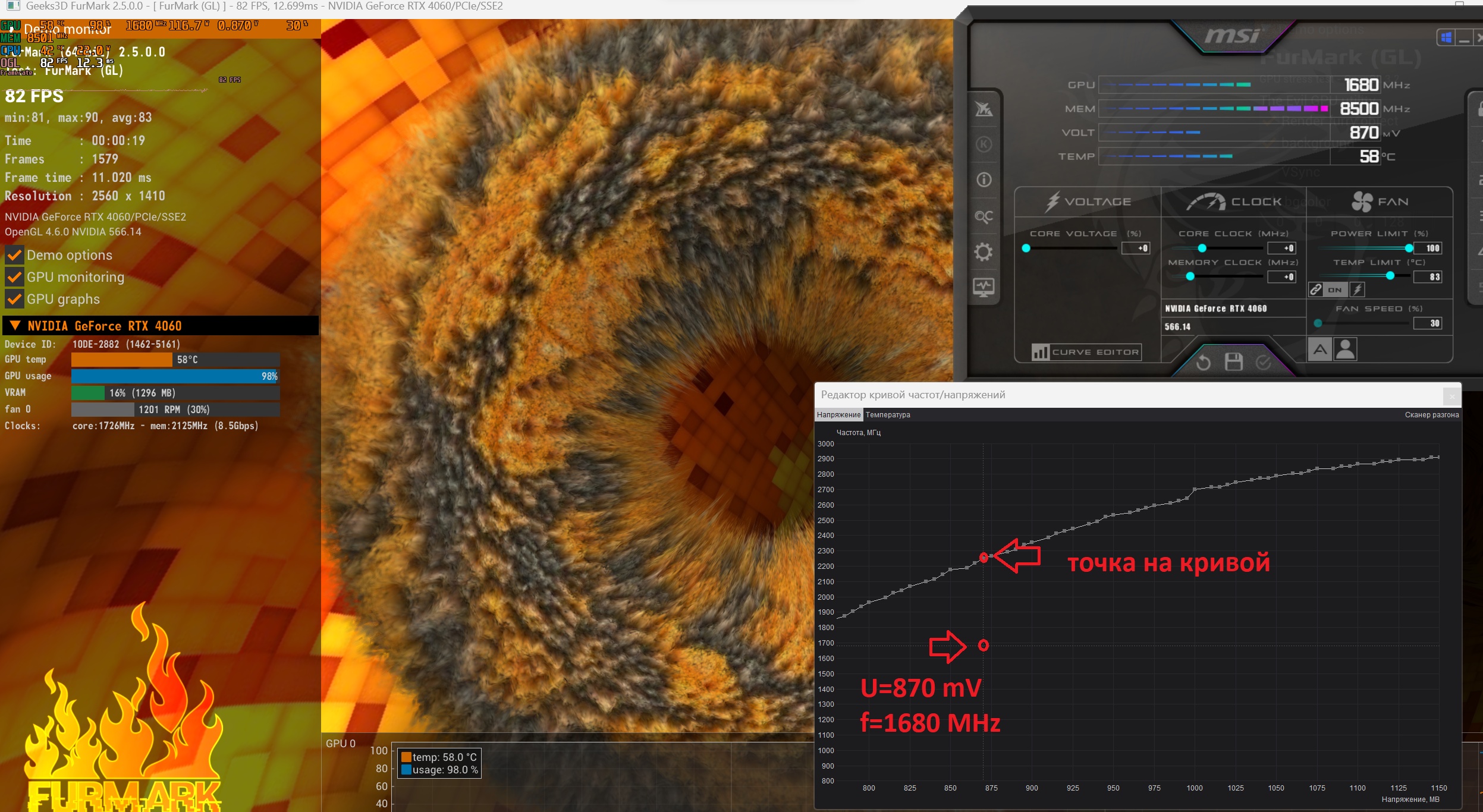1483x812 pixels.
Task: Click Сканер разгона link in curve editor
Action: 1431,415
